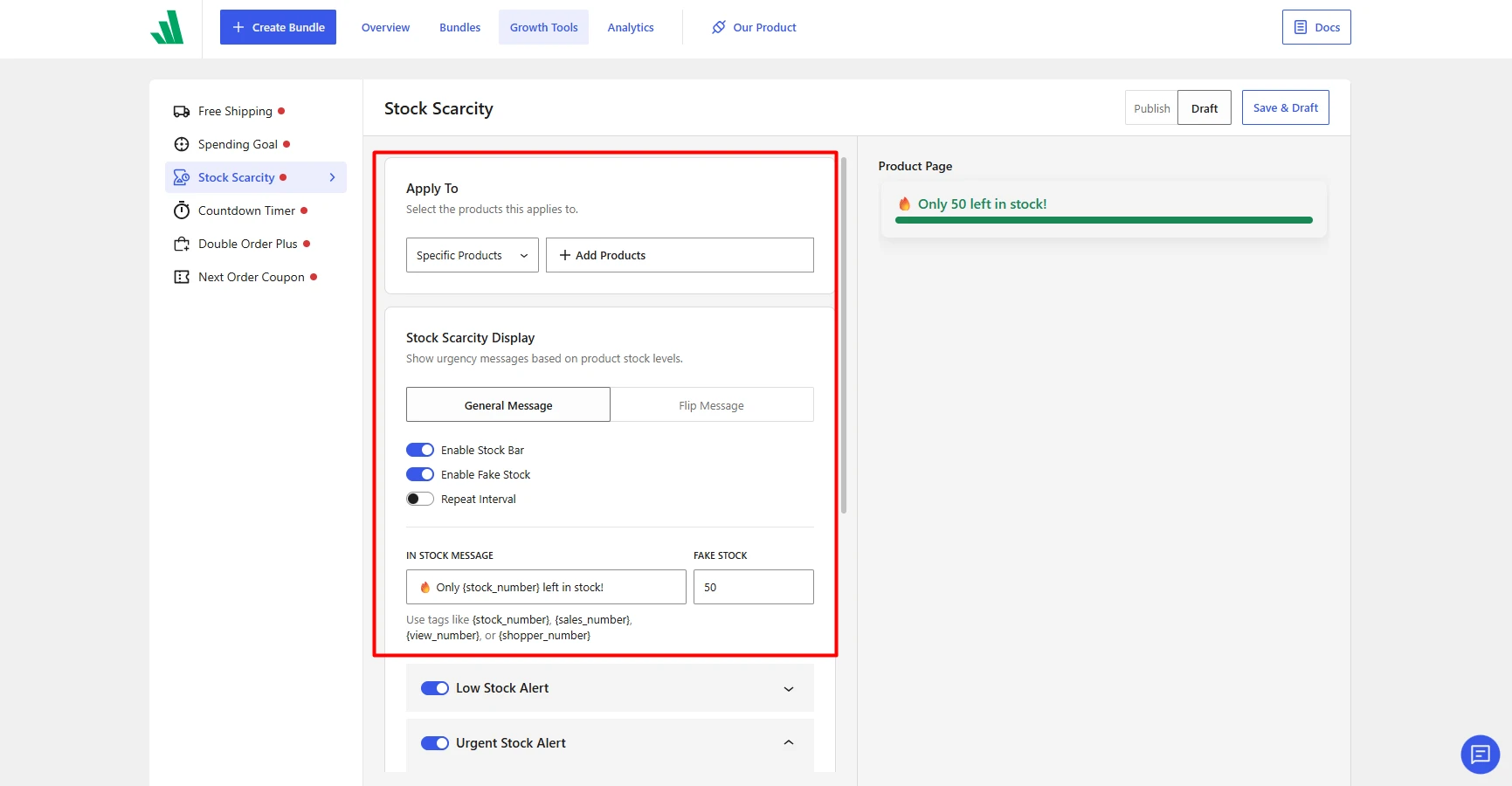Click the Fake Stock number field

pyautogui.click(x=754, y=587)
